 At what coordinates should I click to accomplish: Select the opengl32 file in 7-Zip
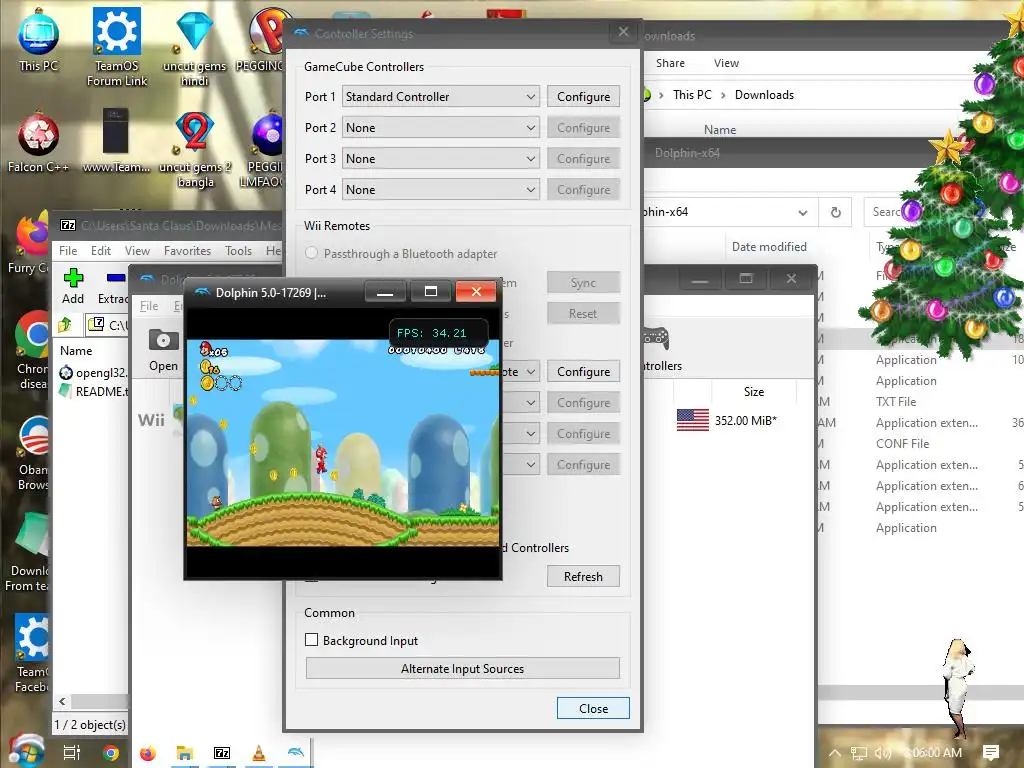click(93, 373)
